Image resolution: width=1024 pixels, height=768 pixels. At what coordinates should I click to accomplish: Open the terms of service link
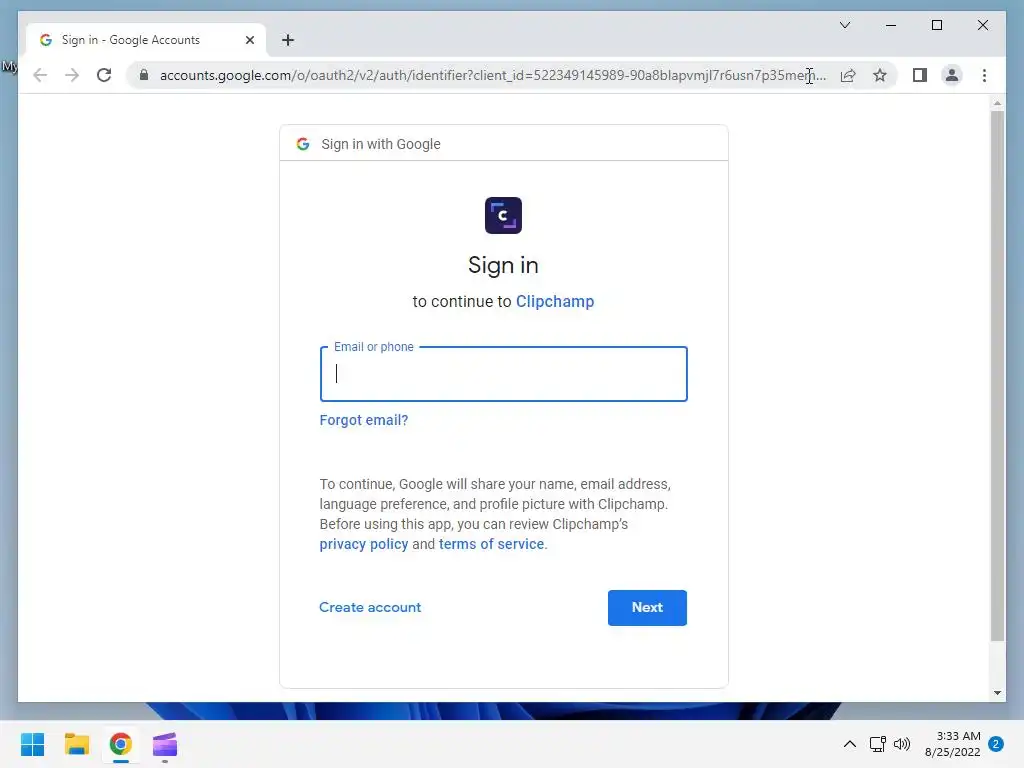tap(491, 544)
